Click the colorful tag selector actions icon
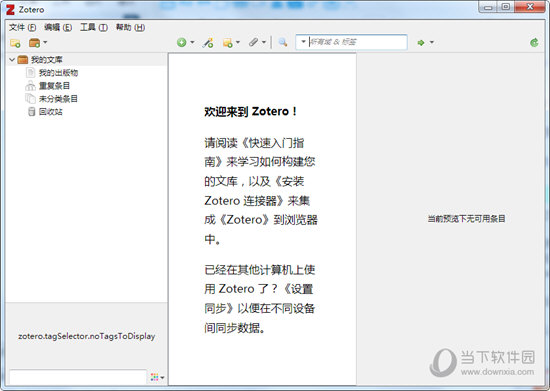 coord(154,377)
